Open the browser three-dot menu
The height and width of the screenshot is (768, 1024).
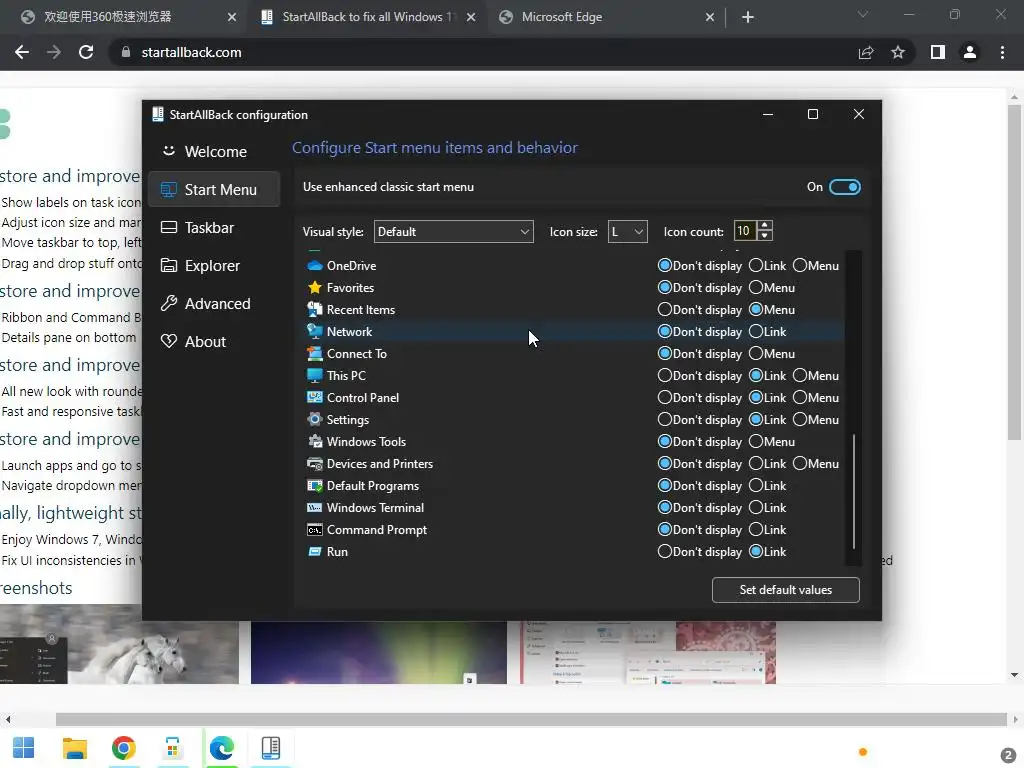[1002, 52]
